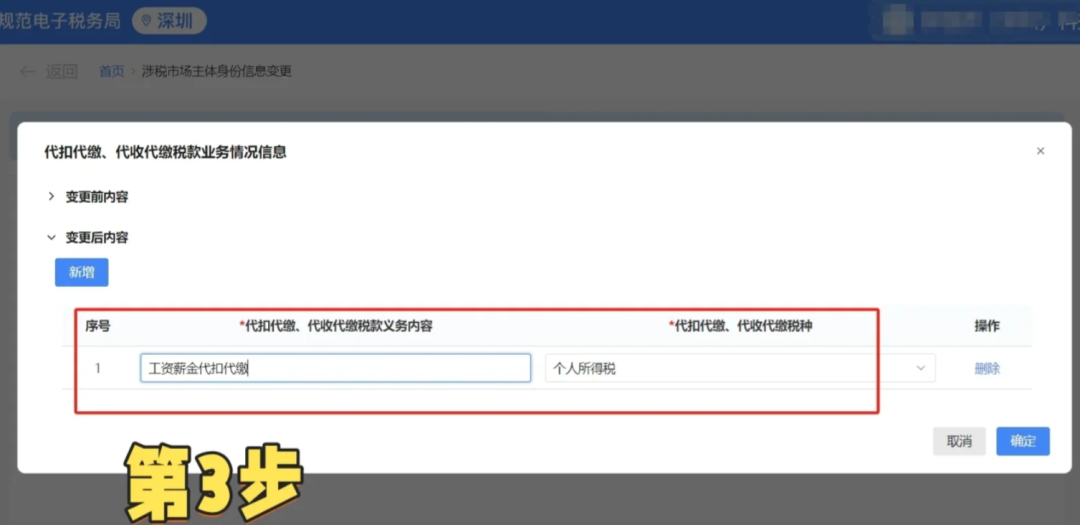Click the 序号 column header
This screenshot has height=525, width=1080.
pos(98,326)
